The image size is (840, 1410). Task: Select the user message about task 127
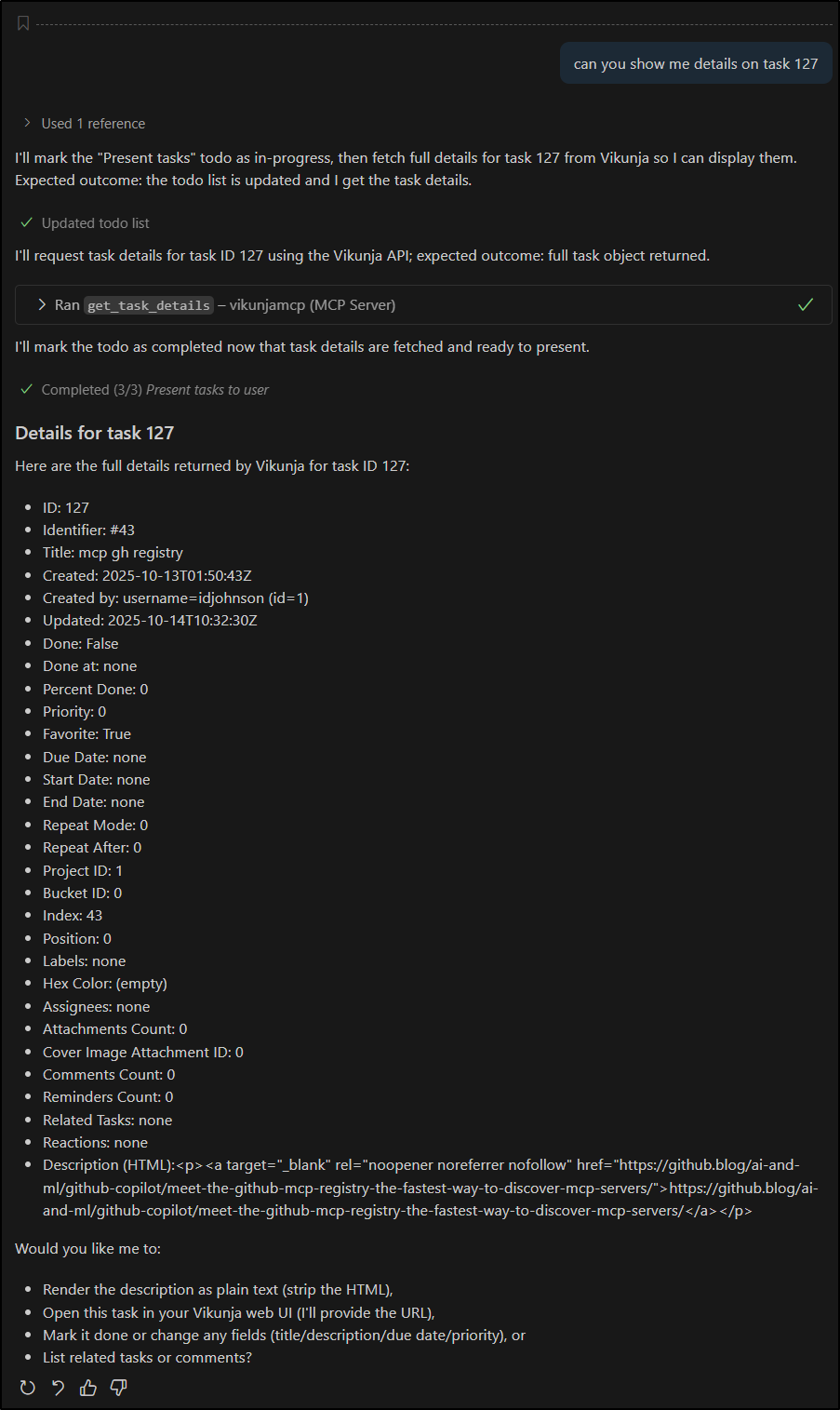[695, 62]
